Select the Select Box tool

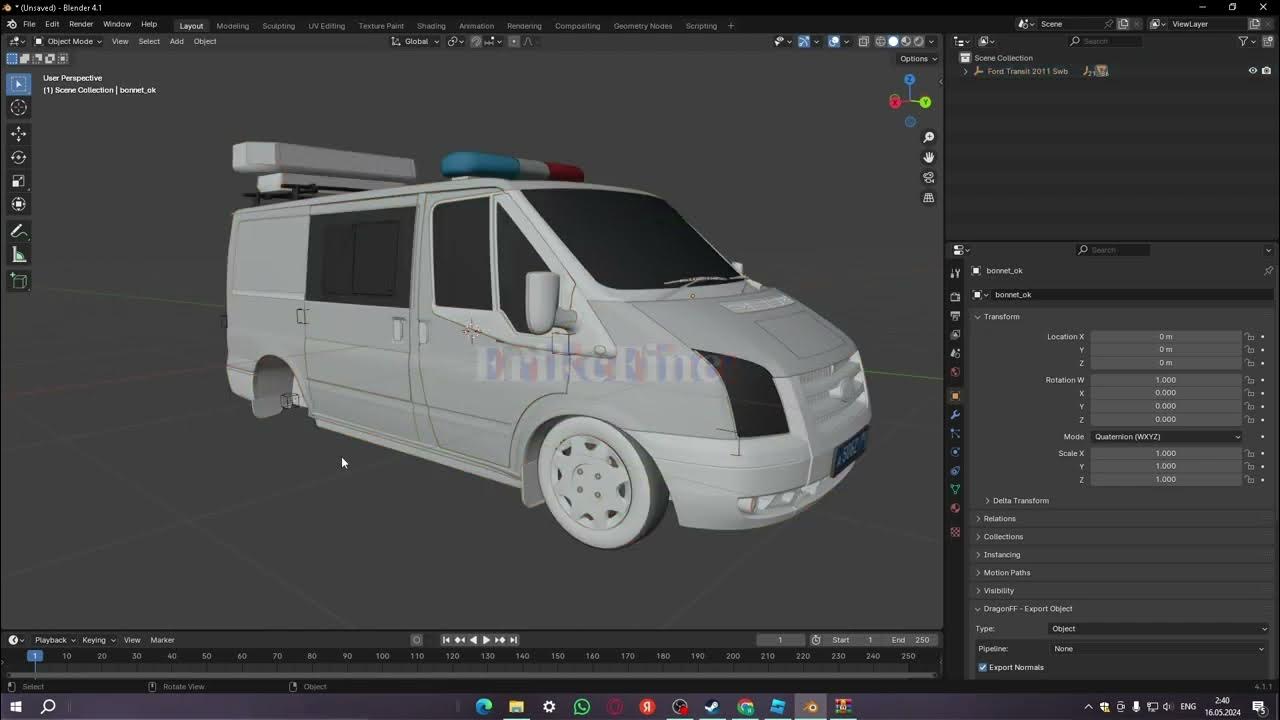coord(19,84)
